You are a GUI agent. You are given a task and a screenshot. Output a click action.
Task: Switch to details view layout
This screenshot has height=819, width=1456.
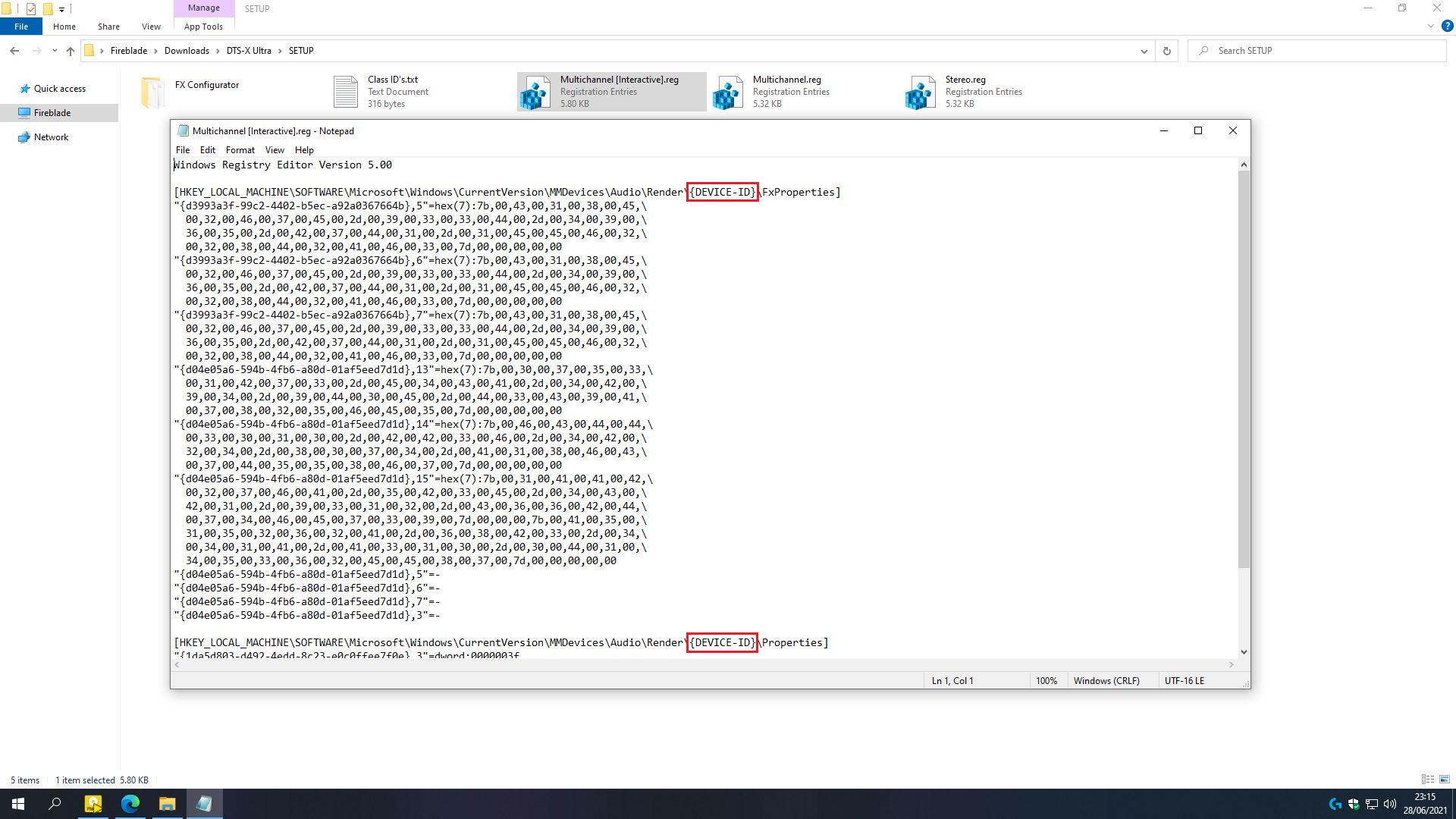coord(1428,780)
